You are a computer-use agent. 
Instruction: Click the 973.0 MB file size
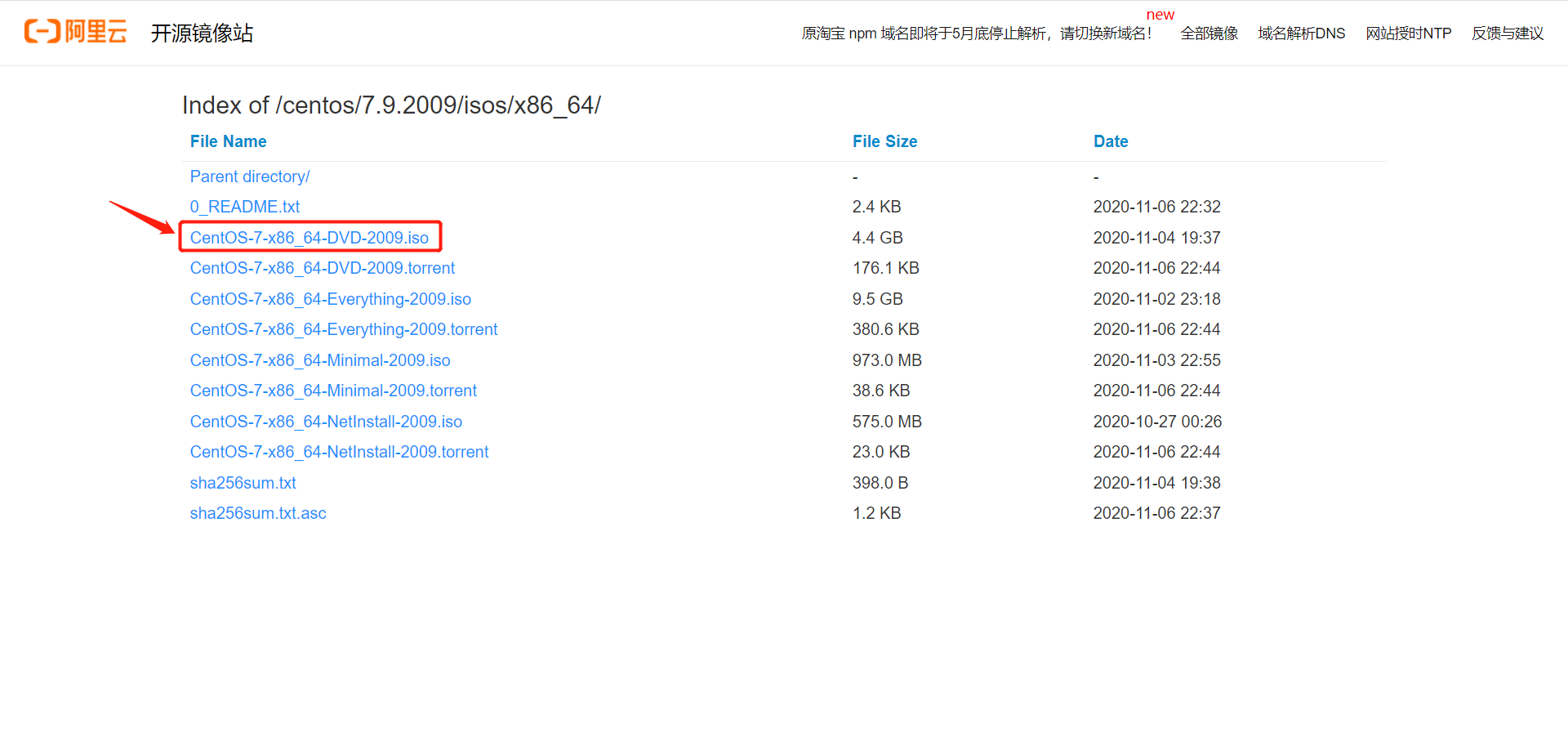[x=887, y=360]
